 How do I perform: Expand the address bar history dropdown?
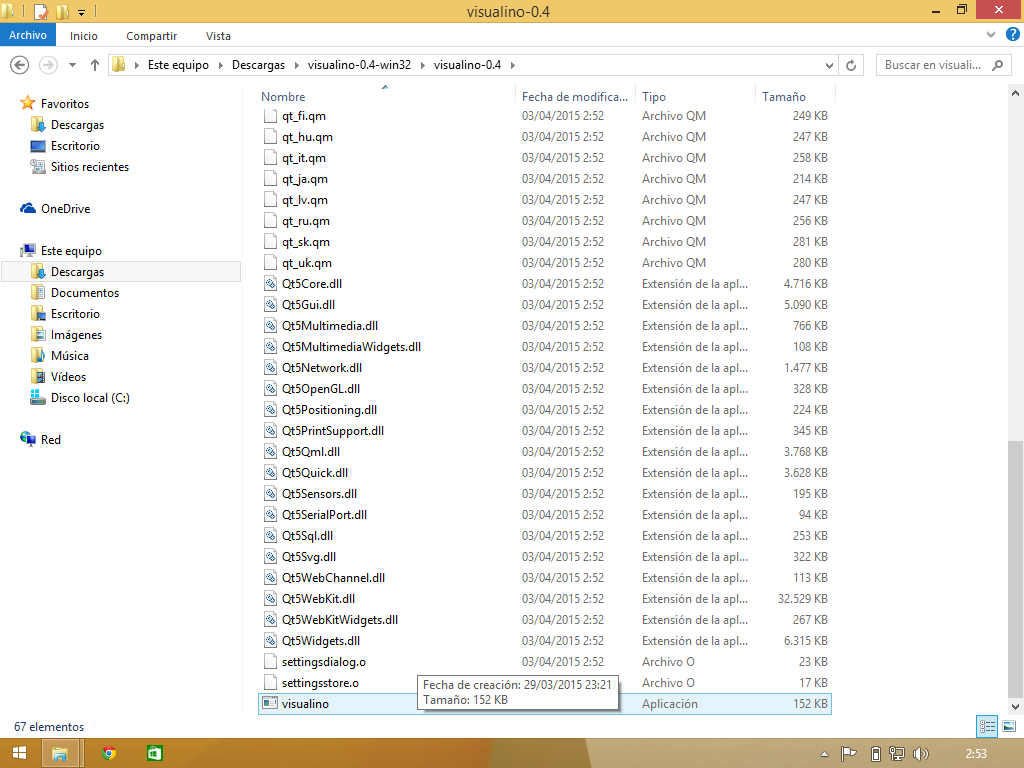829,65
